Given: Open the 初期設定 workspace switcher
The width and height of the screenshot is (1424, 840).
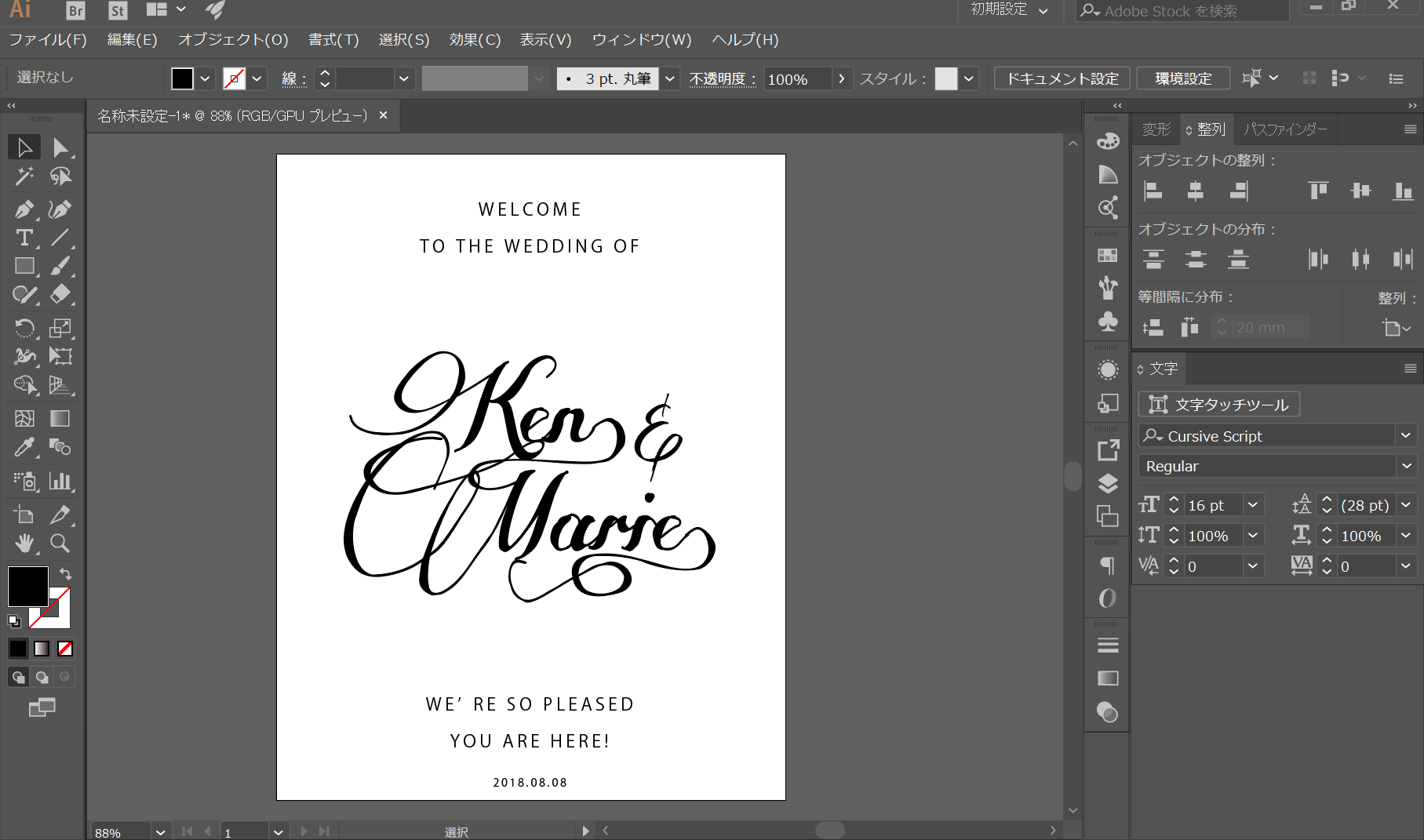Looking at the screenshot, I should click(1009, 9).
